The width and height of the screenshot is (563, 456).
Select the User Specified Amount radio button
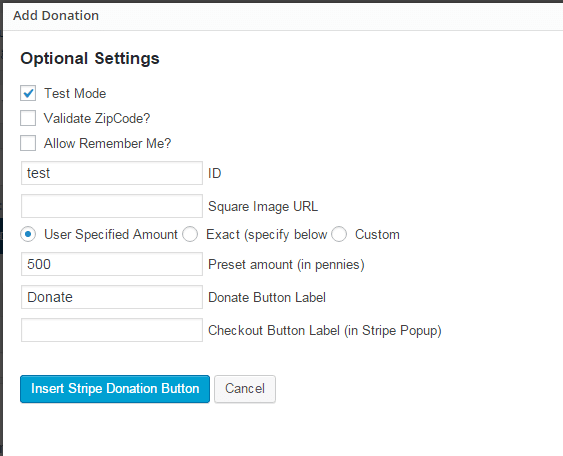[x=28, y=234]
